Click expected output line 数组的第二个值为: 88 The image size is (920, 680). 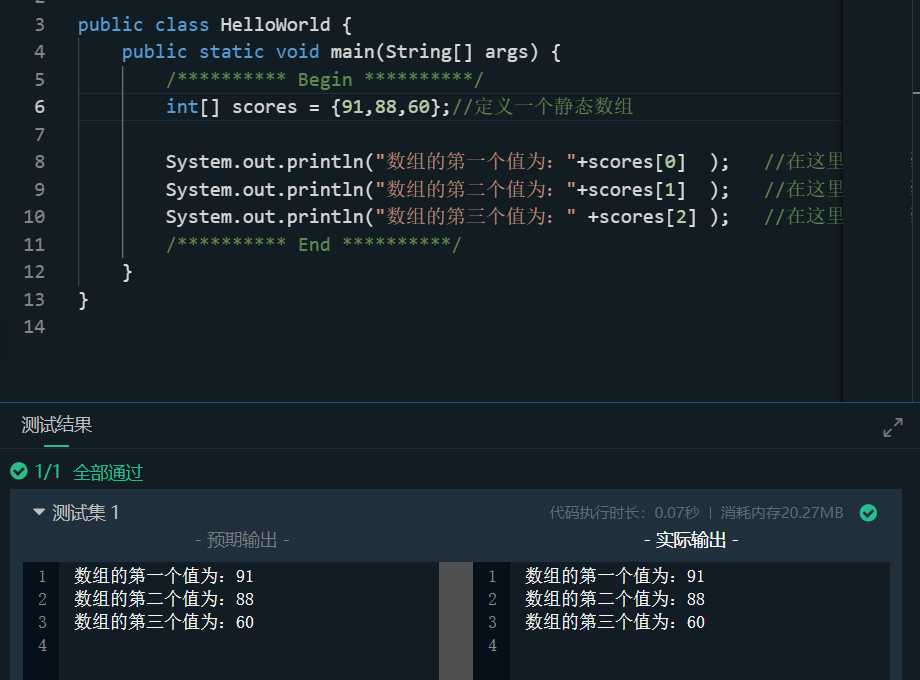click(x=164, y=599)
